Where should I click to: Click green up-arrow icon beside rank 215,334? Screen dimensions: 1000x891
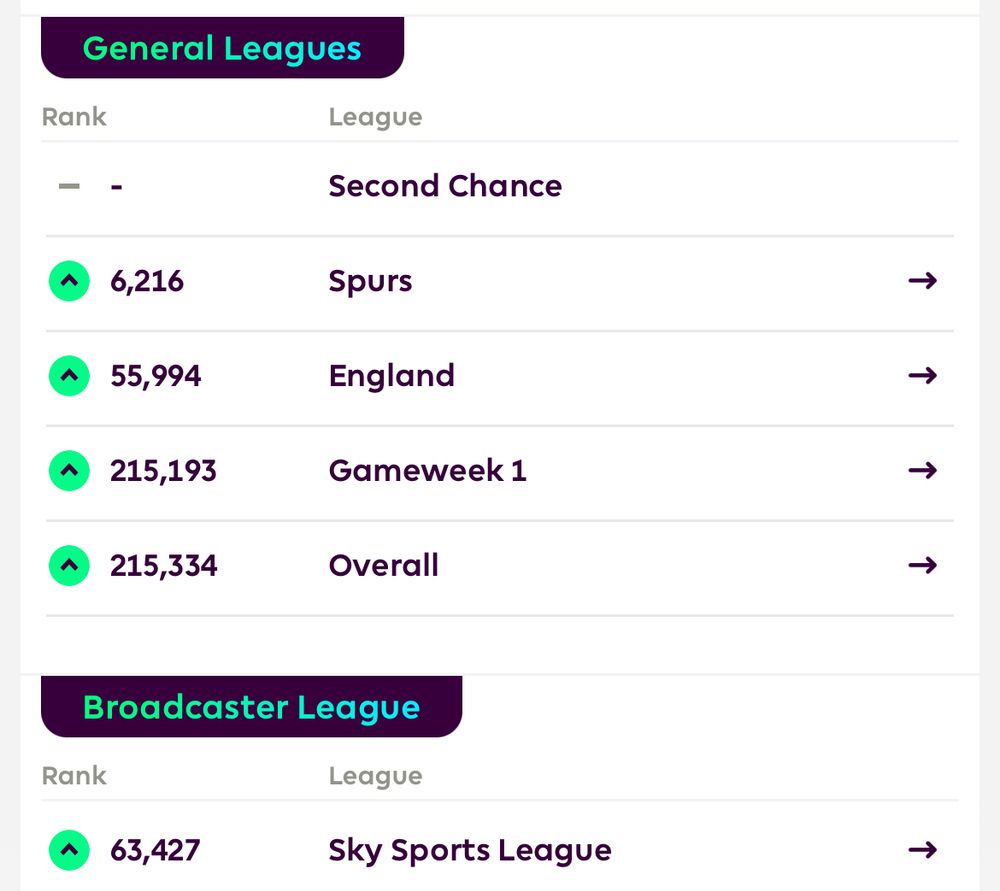pos(69,566)
